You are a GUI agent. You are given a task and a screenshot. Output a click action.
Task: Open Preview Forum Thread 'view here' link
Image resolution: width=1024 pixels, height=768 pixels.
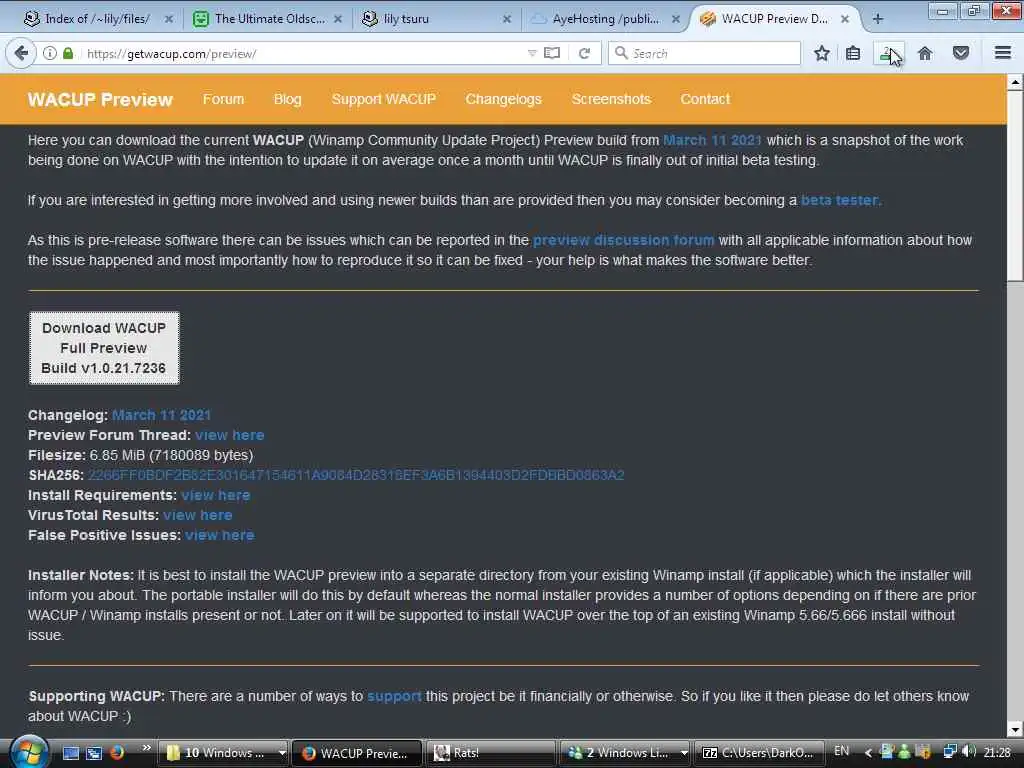230,436
